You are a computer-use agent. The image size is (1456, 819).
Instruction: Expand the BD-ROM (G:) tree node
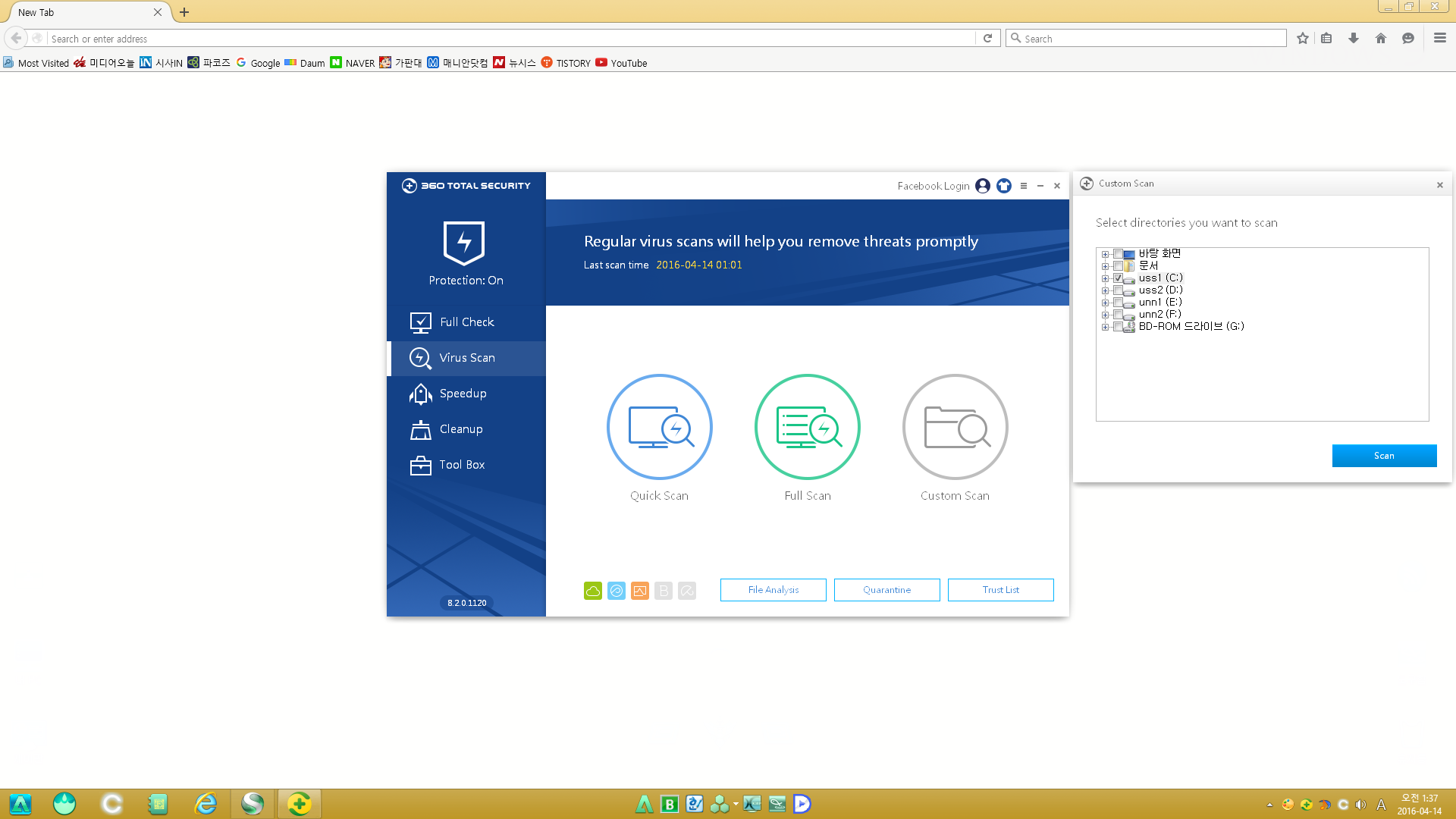1106,327
